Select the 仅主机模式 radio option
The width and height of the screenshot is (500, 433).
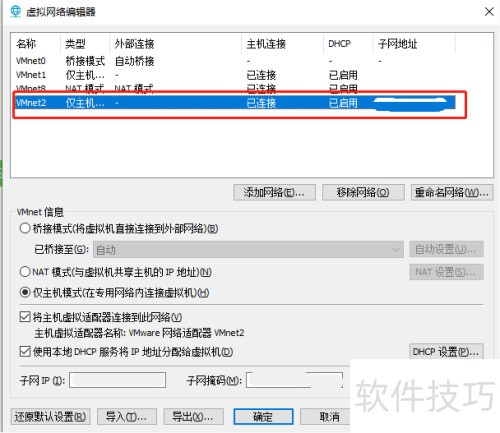tap(25, 292)
